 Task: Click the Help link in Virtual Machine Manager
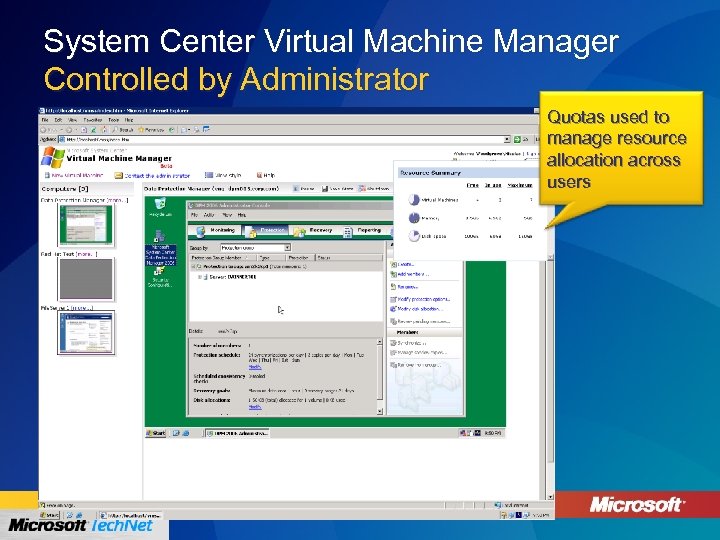click(269, 175)
